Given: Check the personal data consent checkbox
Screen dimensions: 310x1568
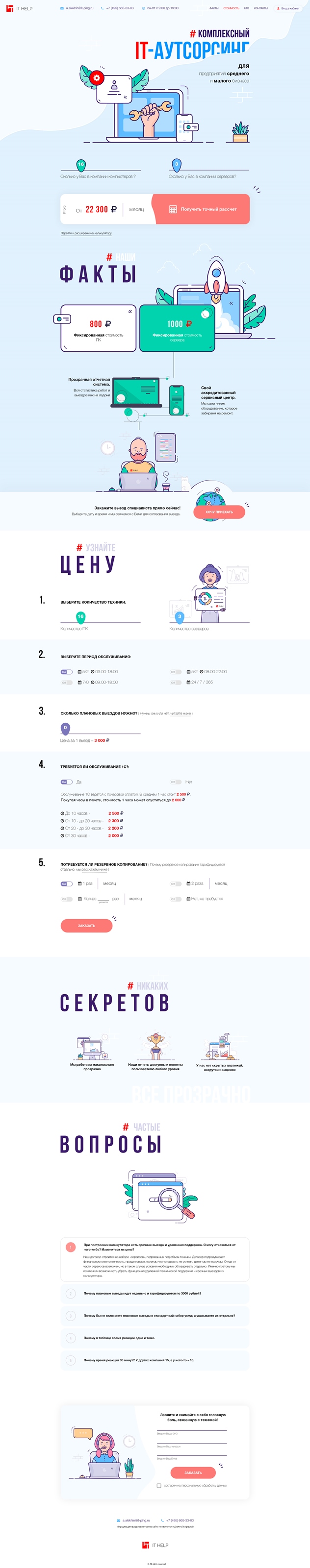Looking at the screenshot, I should 159,1485.
